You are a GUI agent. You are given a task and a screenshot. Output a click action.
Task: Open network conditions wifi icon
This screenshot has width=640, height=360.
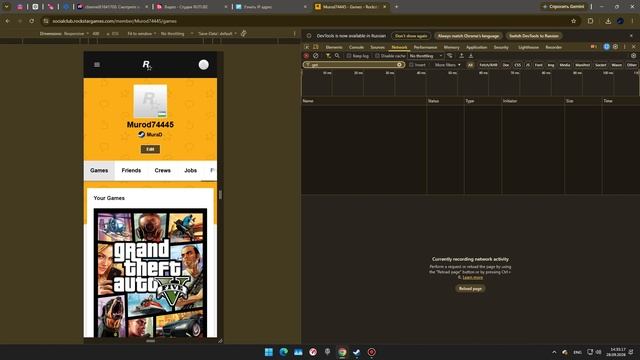[x=450, y=56]
